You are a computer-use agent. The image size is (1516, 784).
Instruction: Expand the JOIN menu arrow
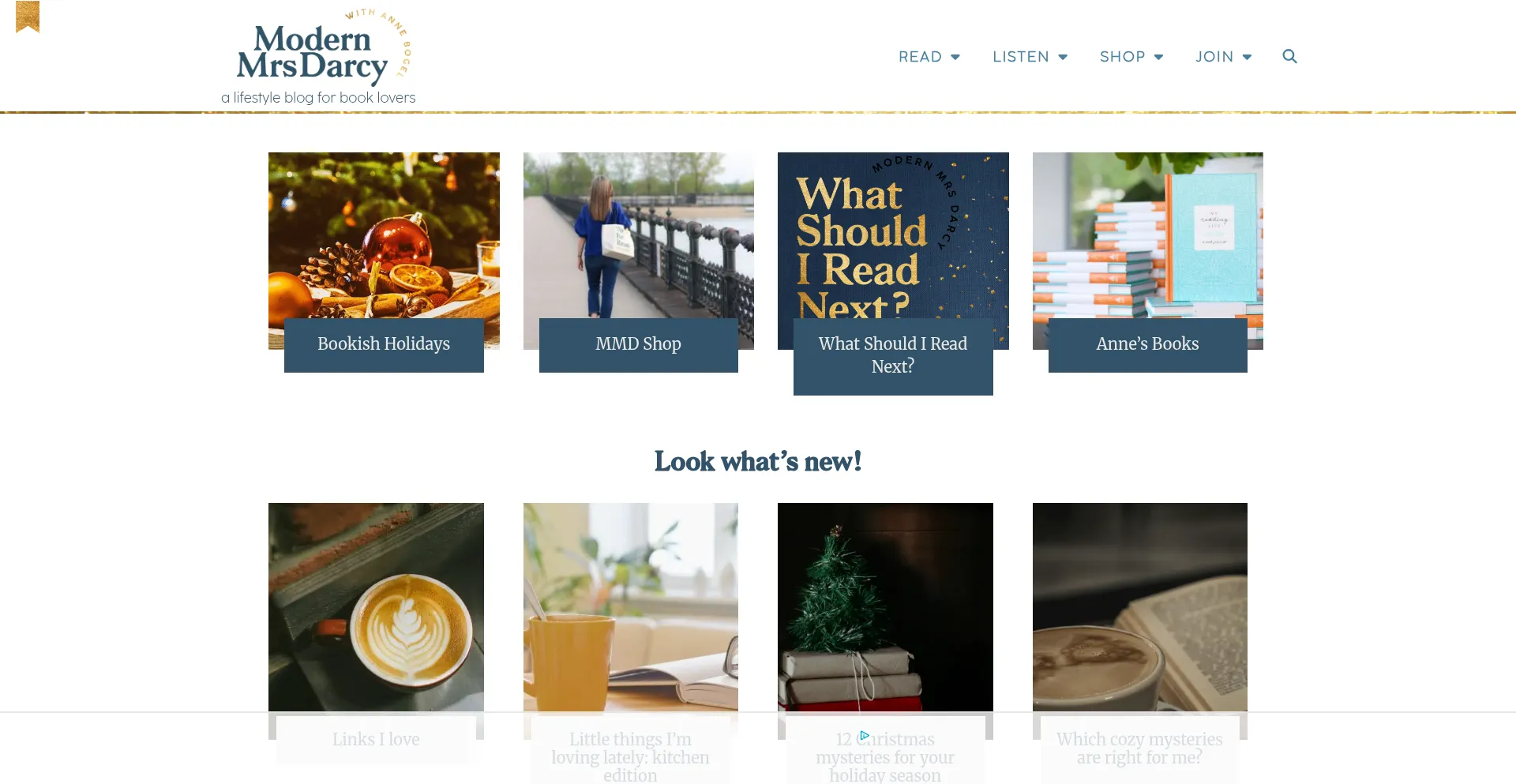(x=1247, y=57)
